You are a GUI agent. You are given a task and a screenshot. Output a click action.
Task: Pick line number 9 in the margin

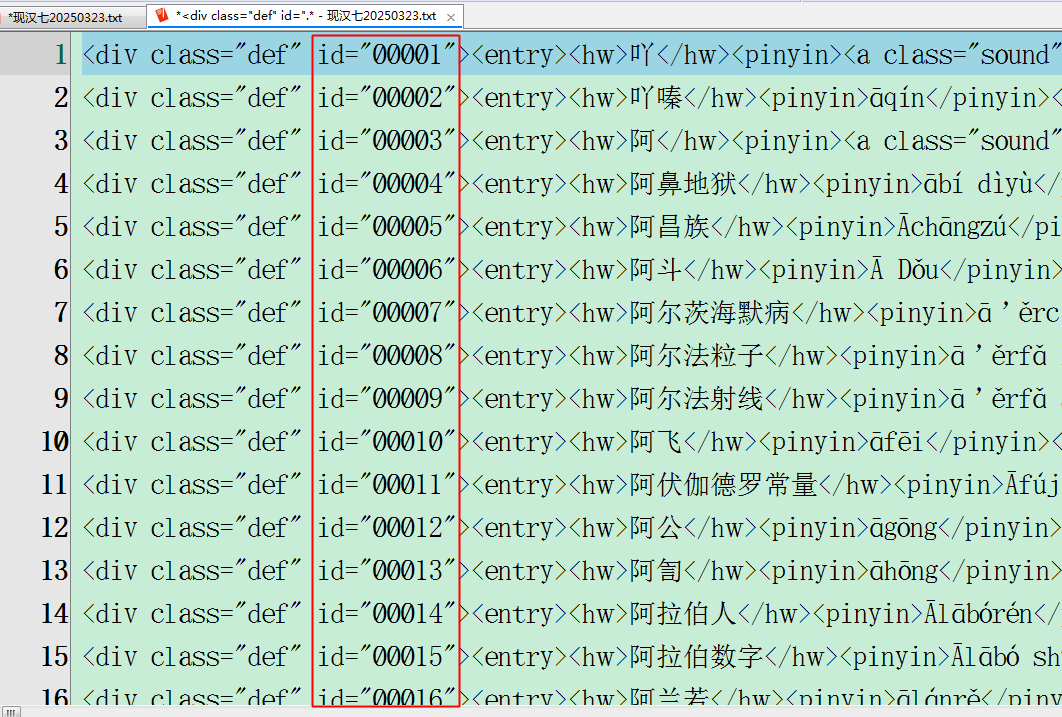[x=61, y=399]
